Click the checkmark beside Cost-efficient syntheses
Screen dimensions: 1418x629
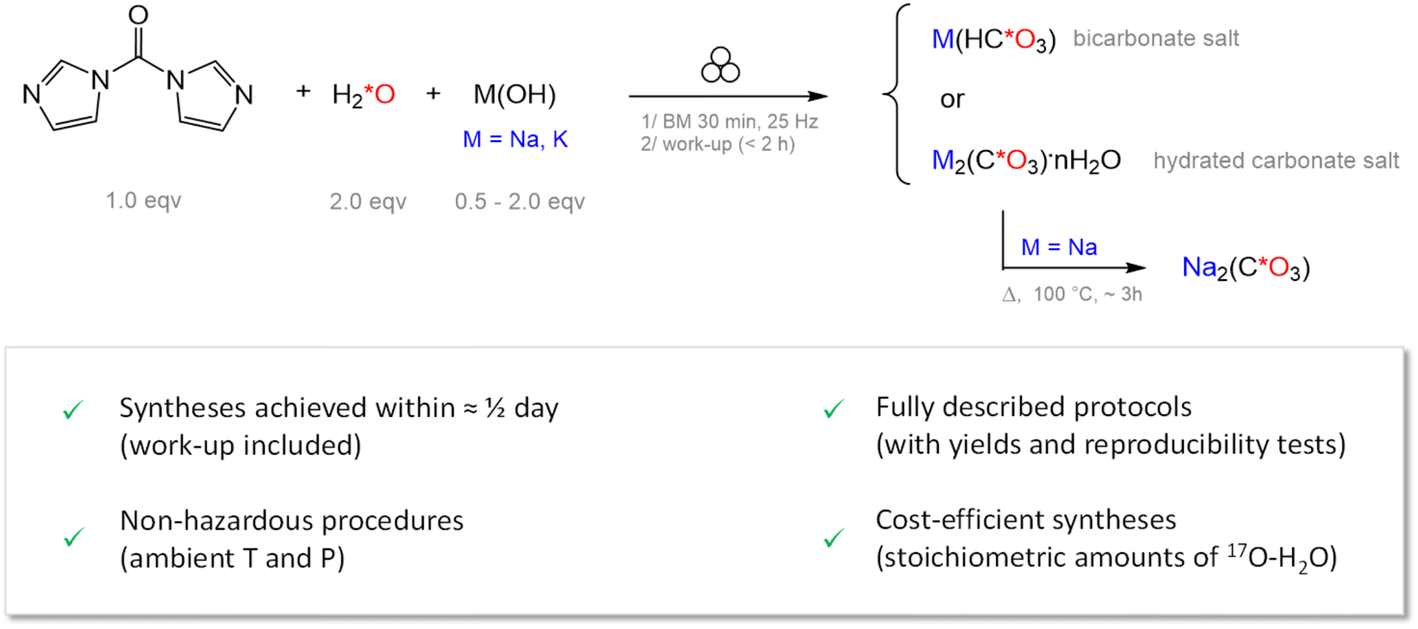[828, 539]
